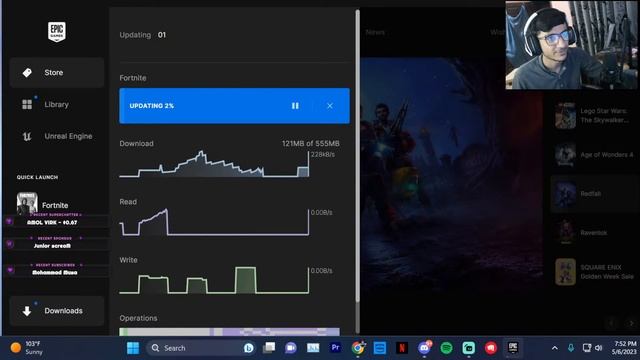Open the photo app icon before Premiere

tap(313, 348)
